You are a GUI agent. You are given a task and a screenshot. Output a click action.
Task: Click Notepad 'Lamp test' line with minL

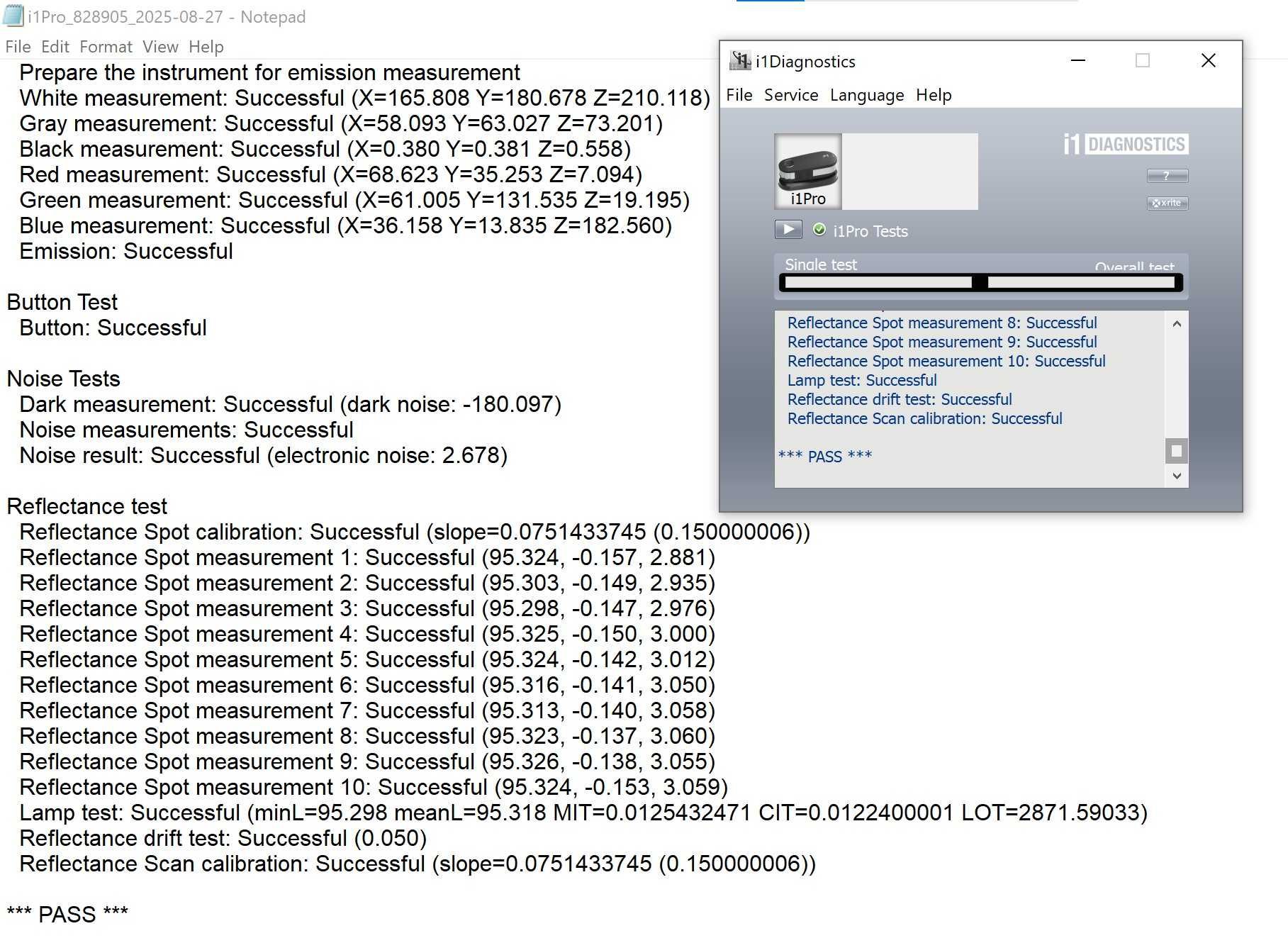(583, 813)
